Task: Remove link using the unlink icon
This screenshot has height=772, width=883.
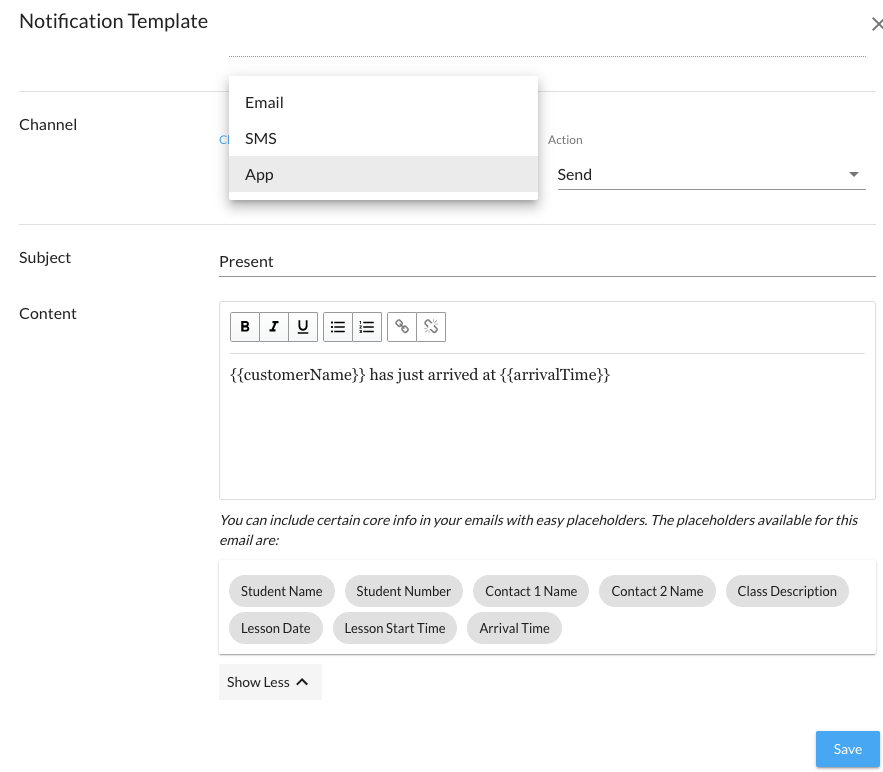Action: coord(431,327)
